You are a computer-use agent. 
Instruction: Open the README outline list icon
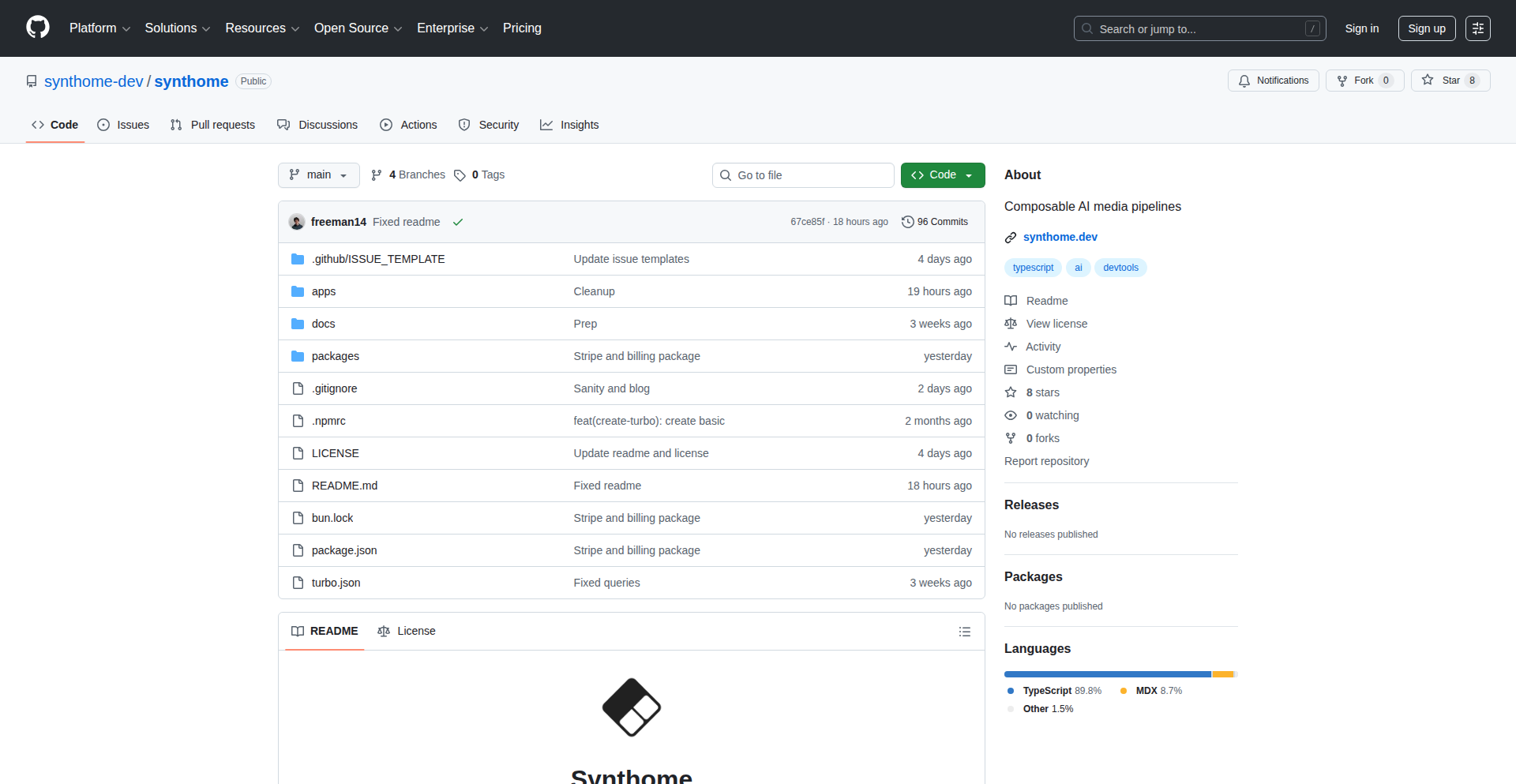[x=964, y=632]
